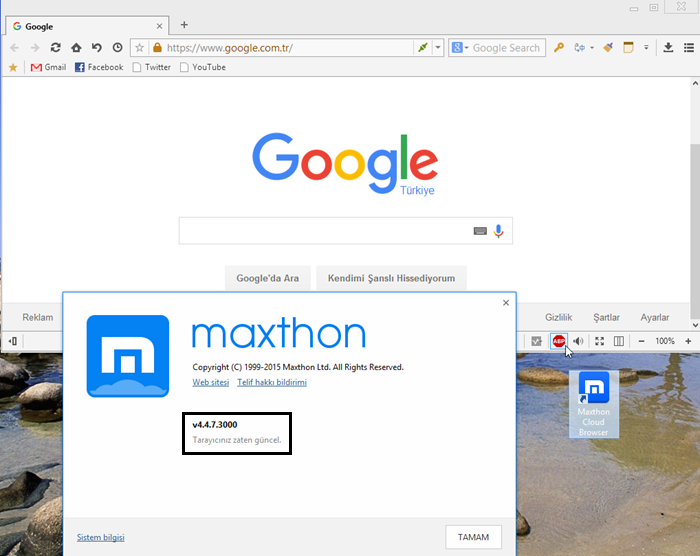Toggle split screen view icon

(619, 342)
